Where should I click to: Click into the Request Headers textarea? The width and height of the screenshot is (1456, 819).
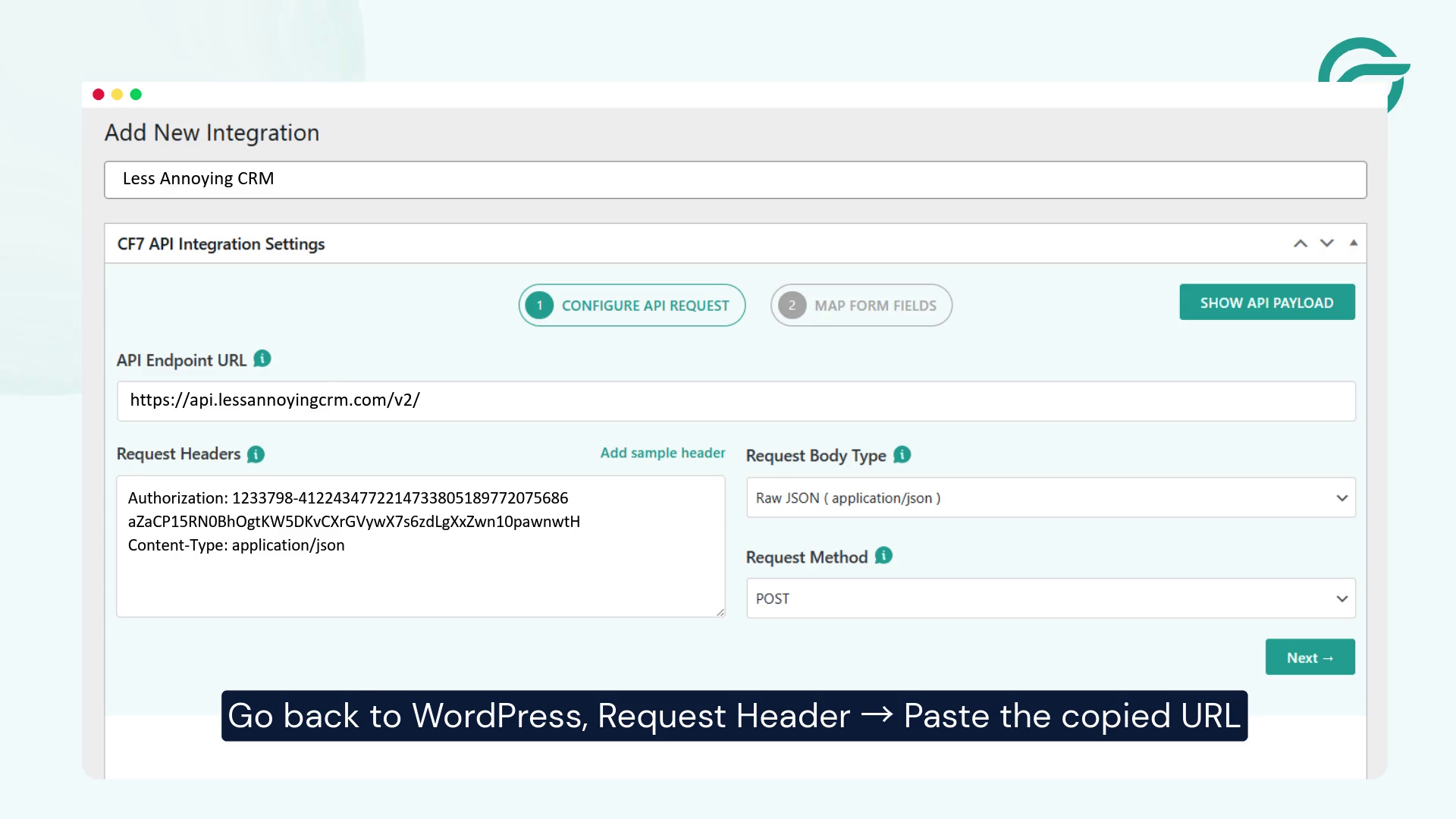(x=421, y=546)
